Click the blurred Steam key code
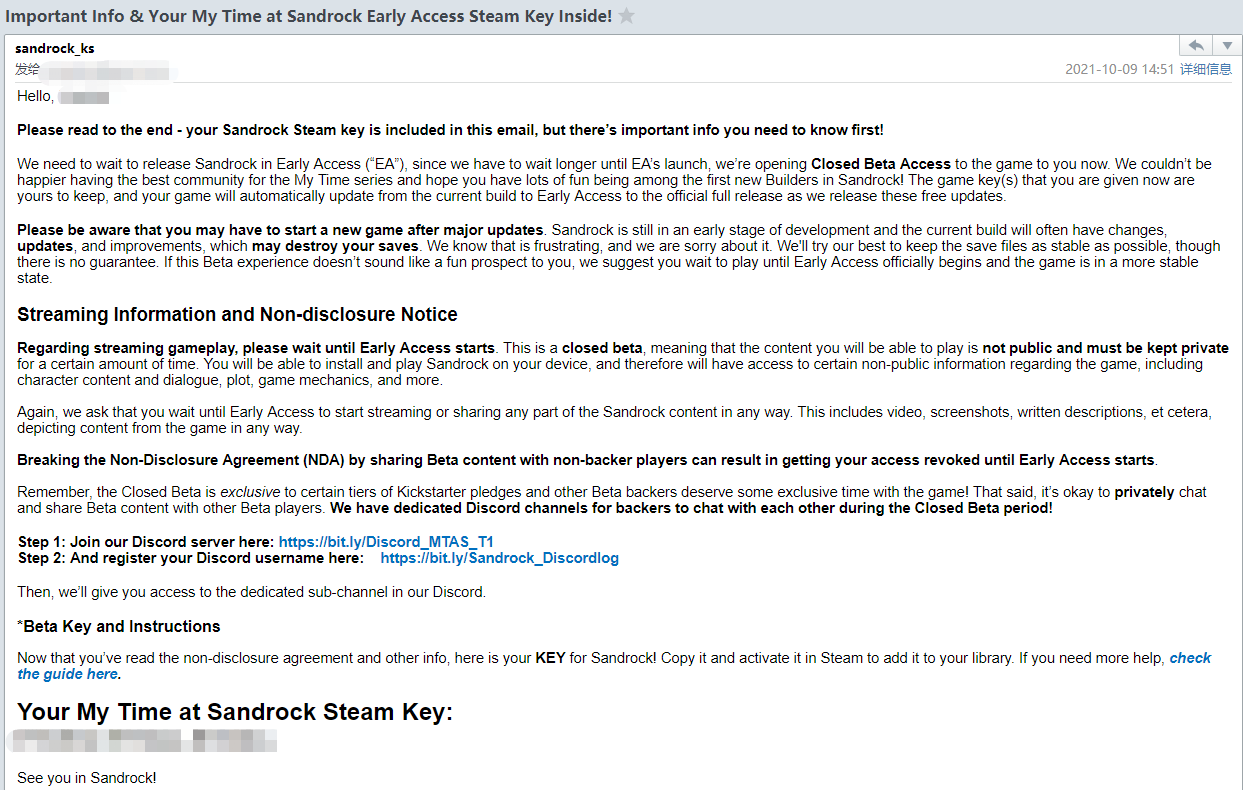The image size is (1243, 790). pos(141,741)
